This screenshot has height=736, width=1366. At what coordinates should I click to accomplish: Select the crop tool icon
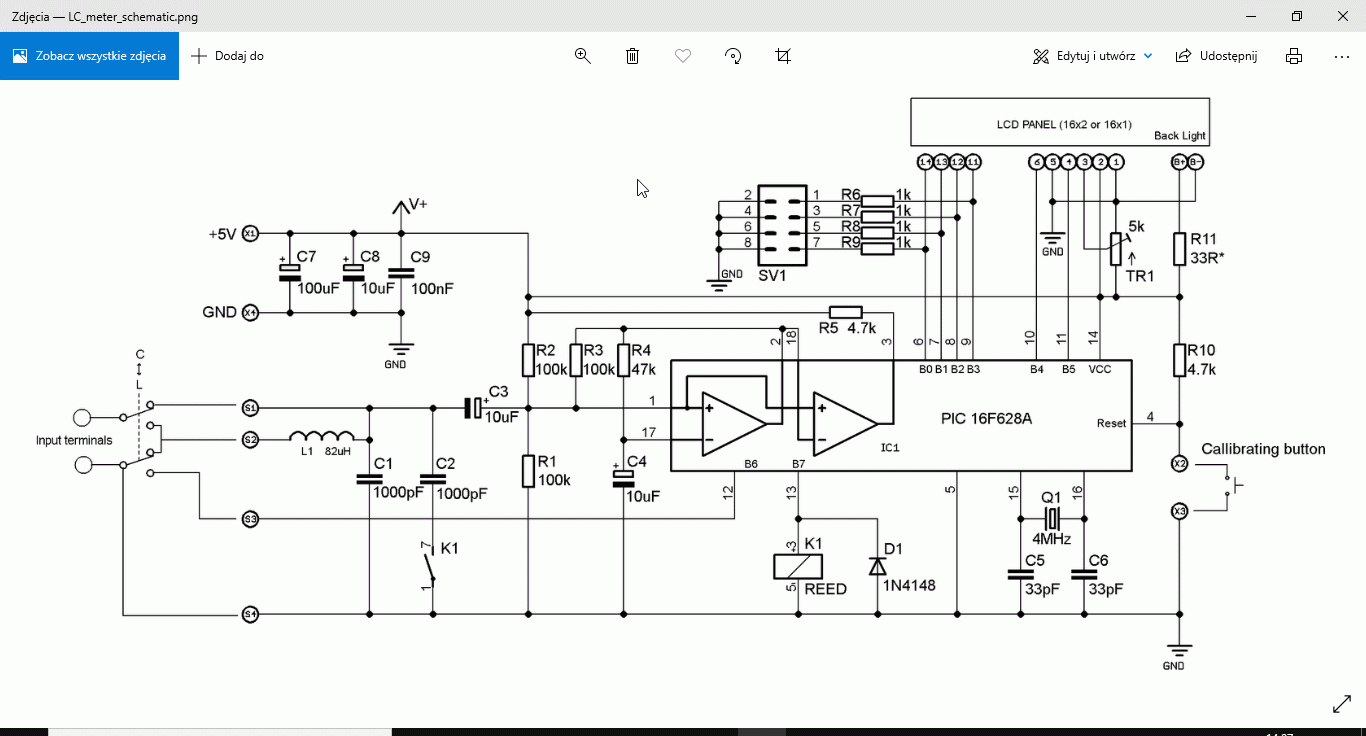click(x=783, y=56)
